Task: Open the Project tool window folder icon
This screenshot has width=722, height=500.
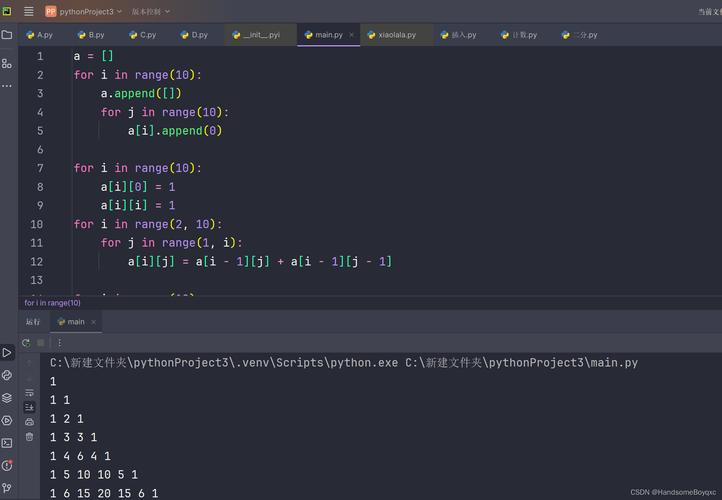Action: point(7,35)
